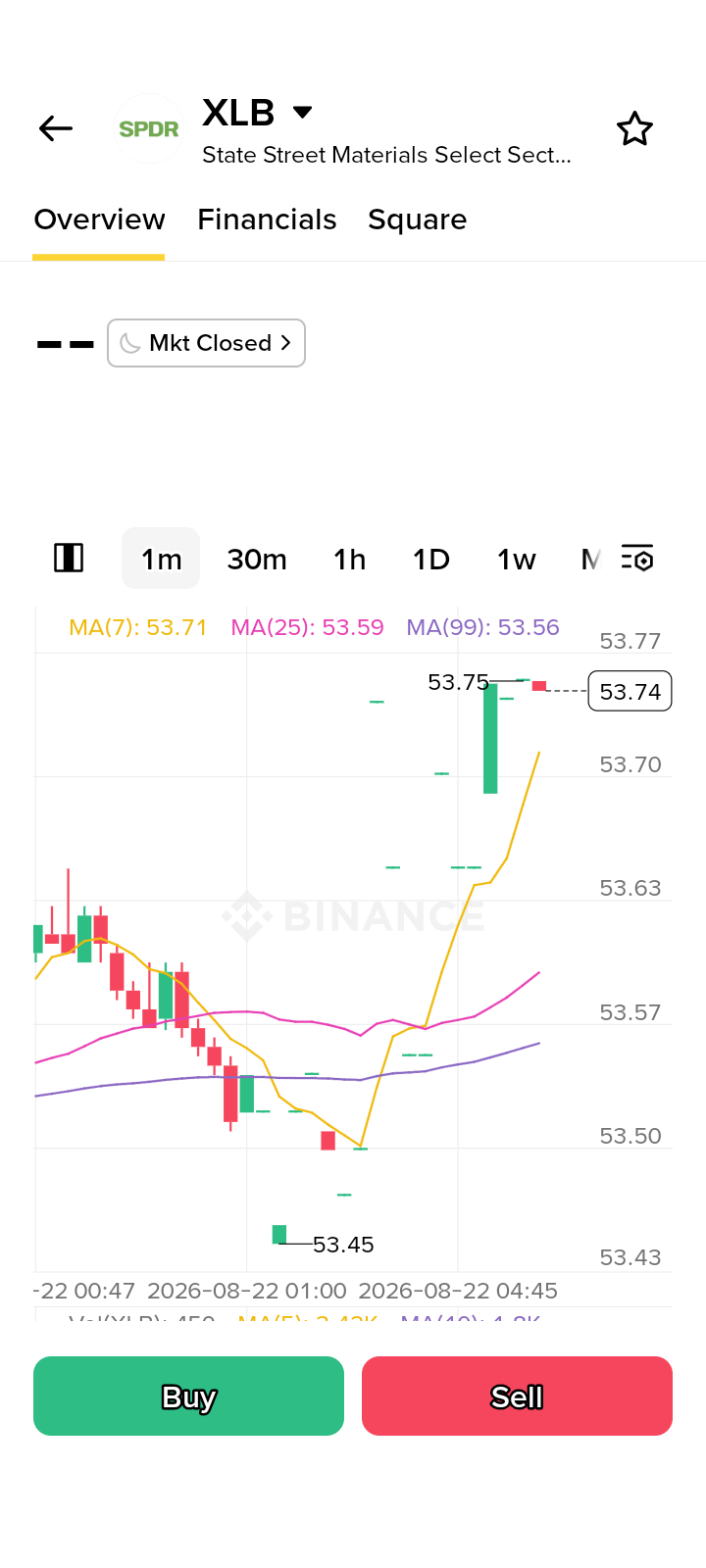
Task: Open the Mkt Closed status button
Action: click(x=206, y=343)
